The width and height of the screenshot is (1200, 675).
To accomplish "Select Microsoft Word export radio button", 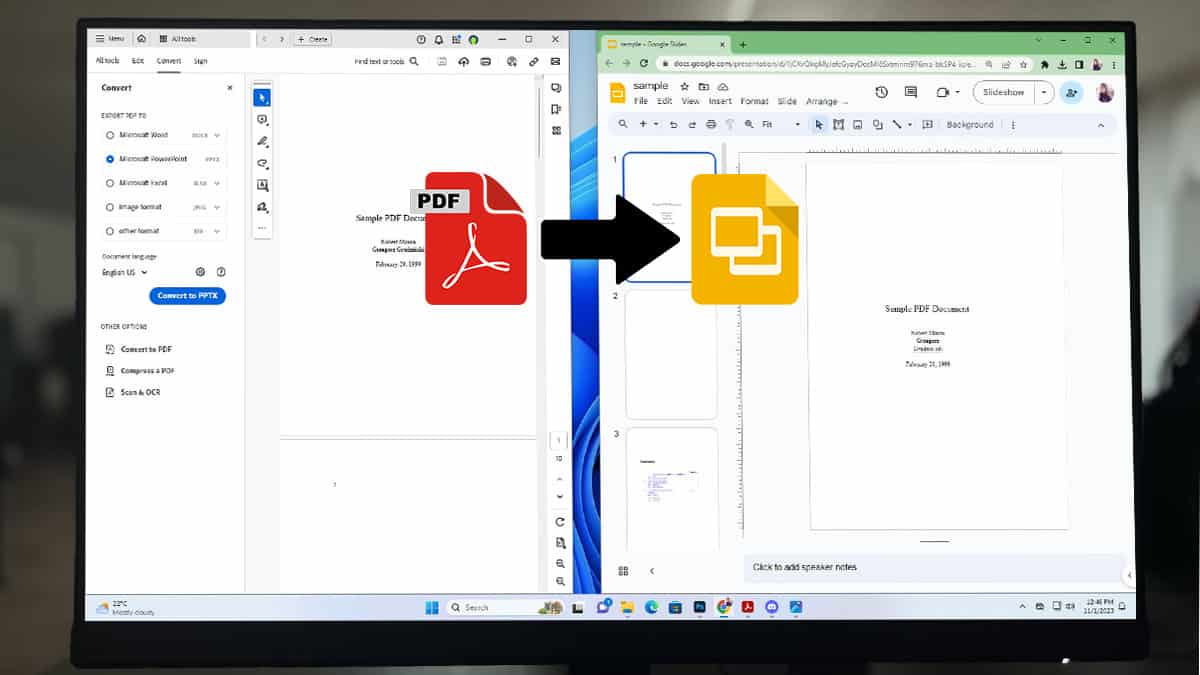I will click(x=110, y=135).
